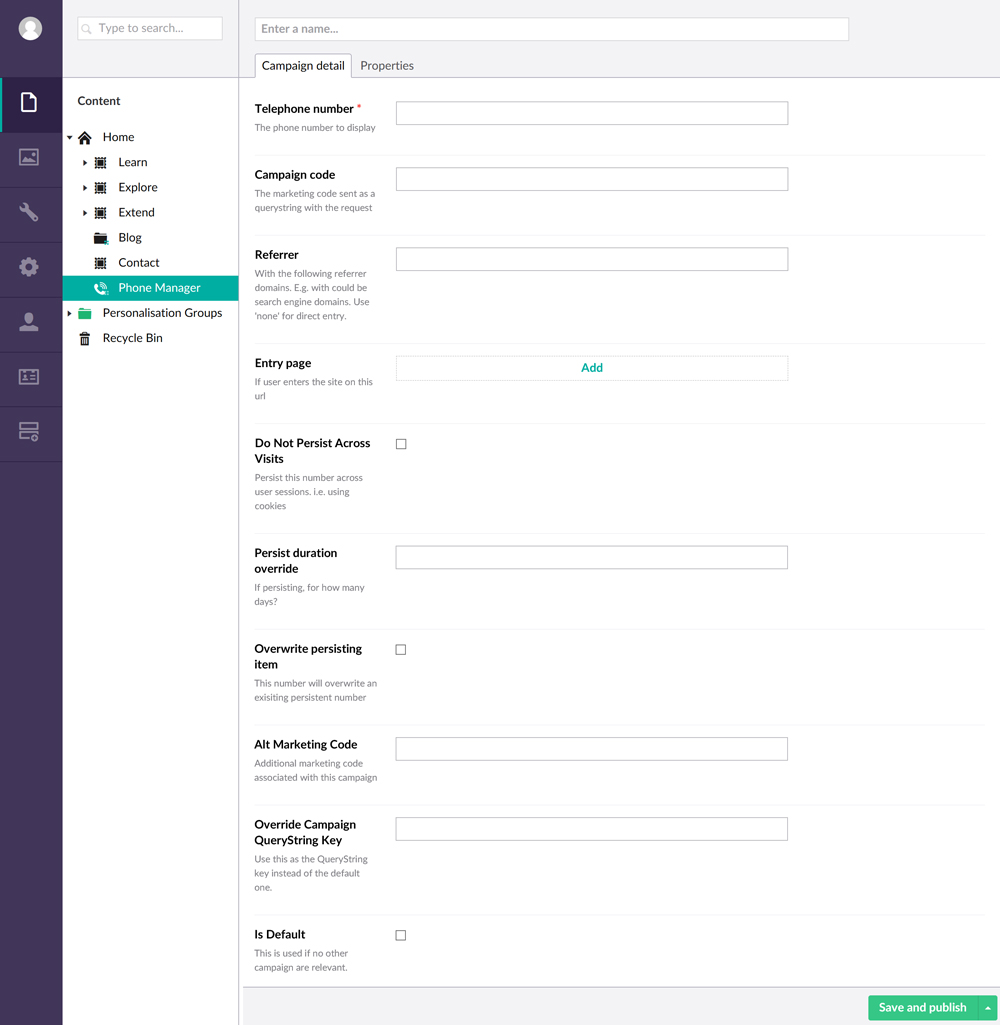Click the Campaign code field label
The width and height of the screenshot is (1000, 1025).
point(295,175)
